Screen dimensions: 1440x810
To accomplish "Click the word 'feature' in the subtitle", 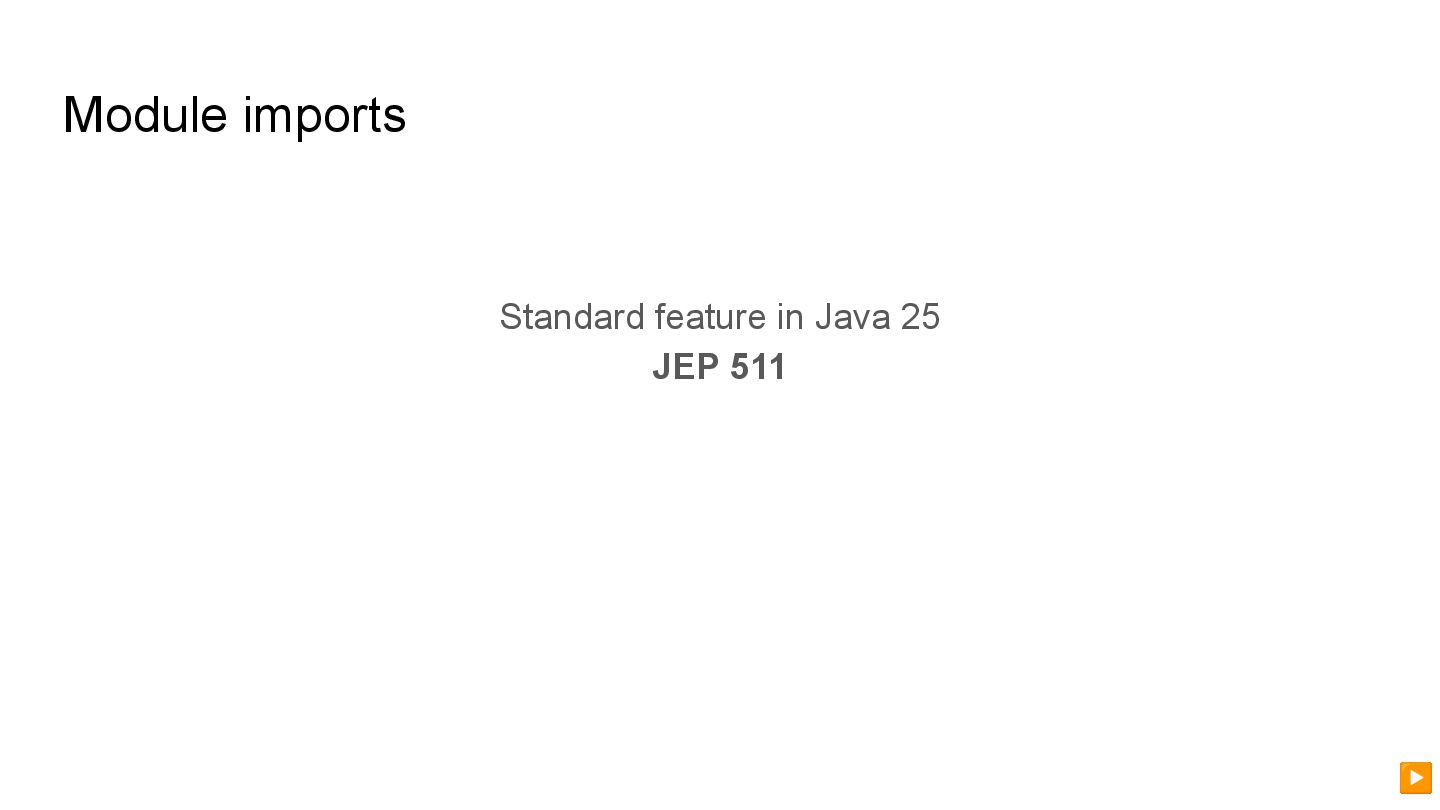I will click(710, 317).
